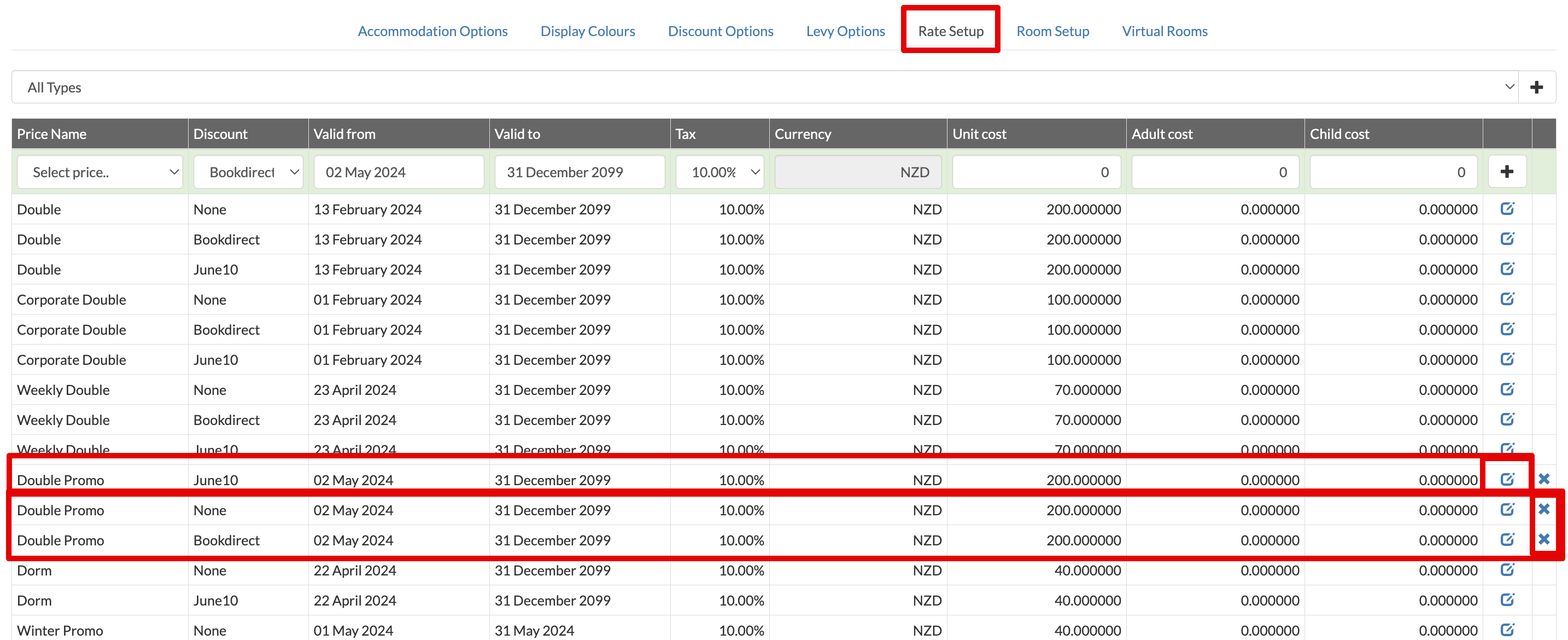The width and height of the screenshot is (1568, 640).
Task: Expand the All Types filter dropdown
Action: tap(764, 87)
